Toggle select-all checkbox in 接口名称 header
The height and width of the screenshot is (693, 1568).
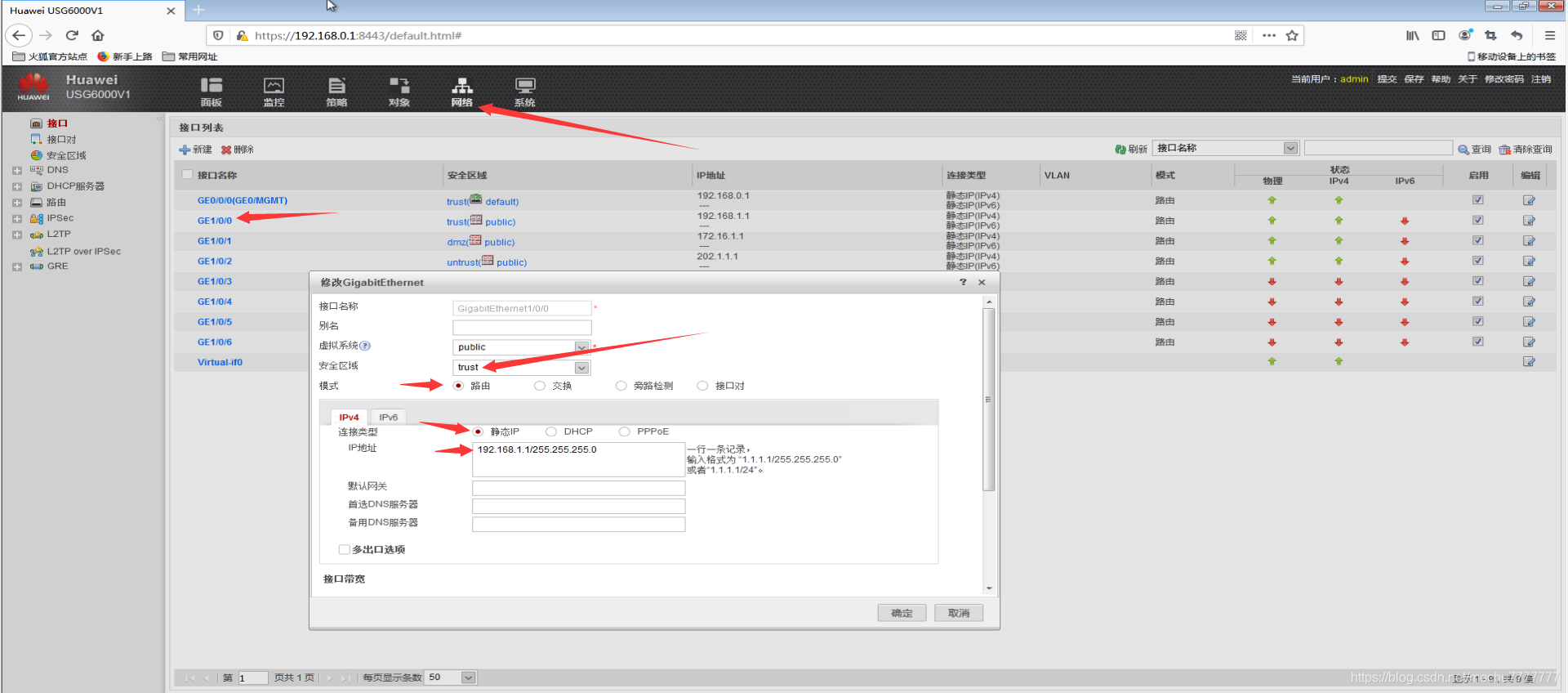pyautogui.click(x=187, y=174)
